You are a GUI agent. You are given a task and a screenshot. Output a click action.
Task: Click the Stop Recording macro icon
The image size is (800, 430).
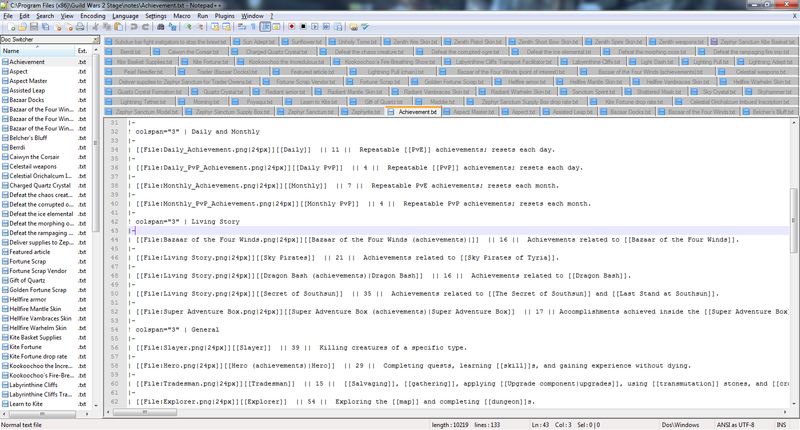304,27
